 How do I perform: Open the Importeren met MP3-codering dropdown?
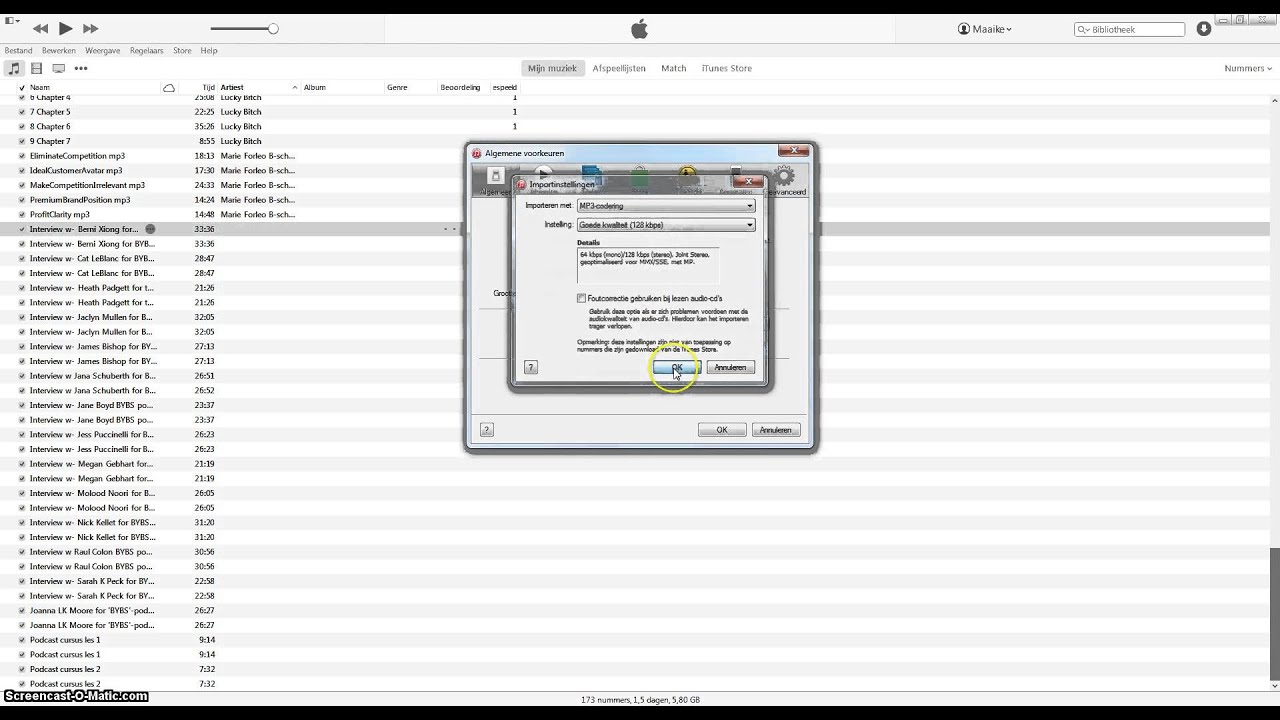[x=666, y=206]
